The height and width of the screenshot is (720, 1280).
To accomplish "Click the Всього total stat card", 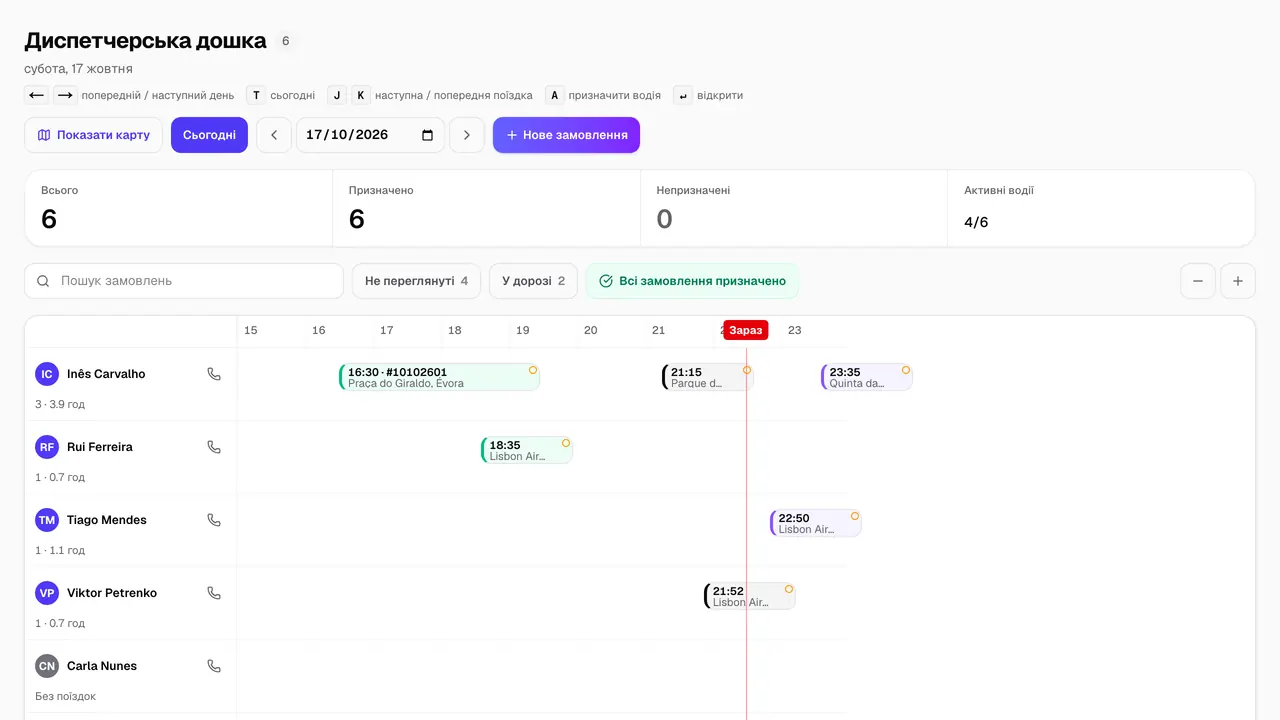I will click(178, 208).
